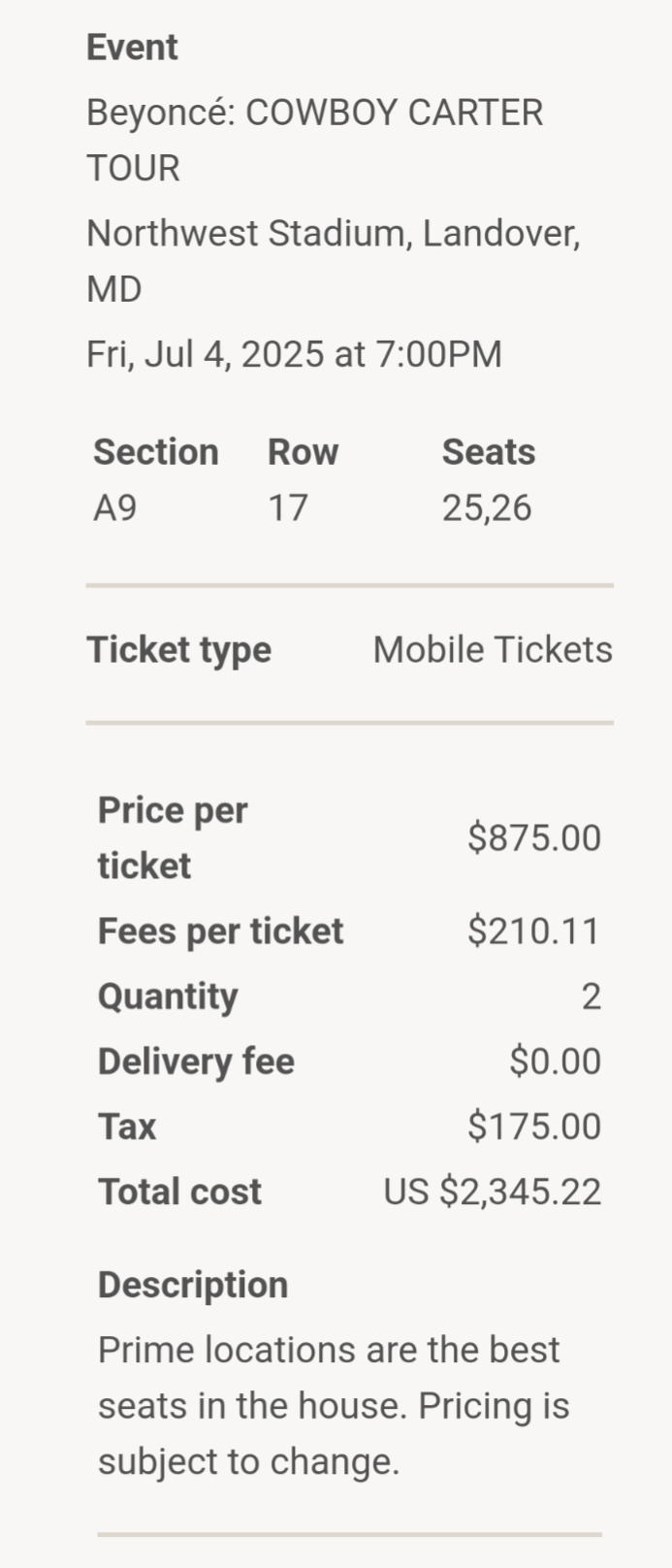Click the $210.11 fees per ticket amount
This screenshot has height=1568, width=672.
point(534,931)
